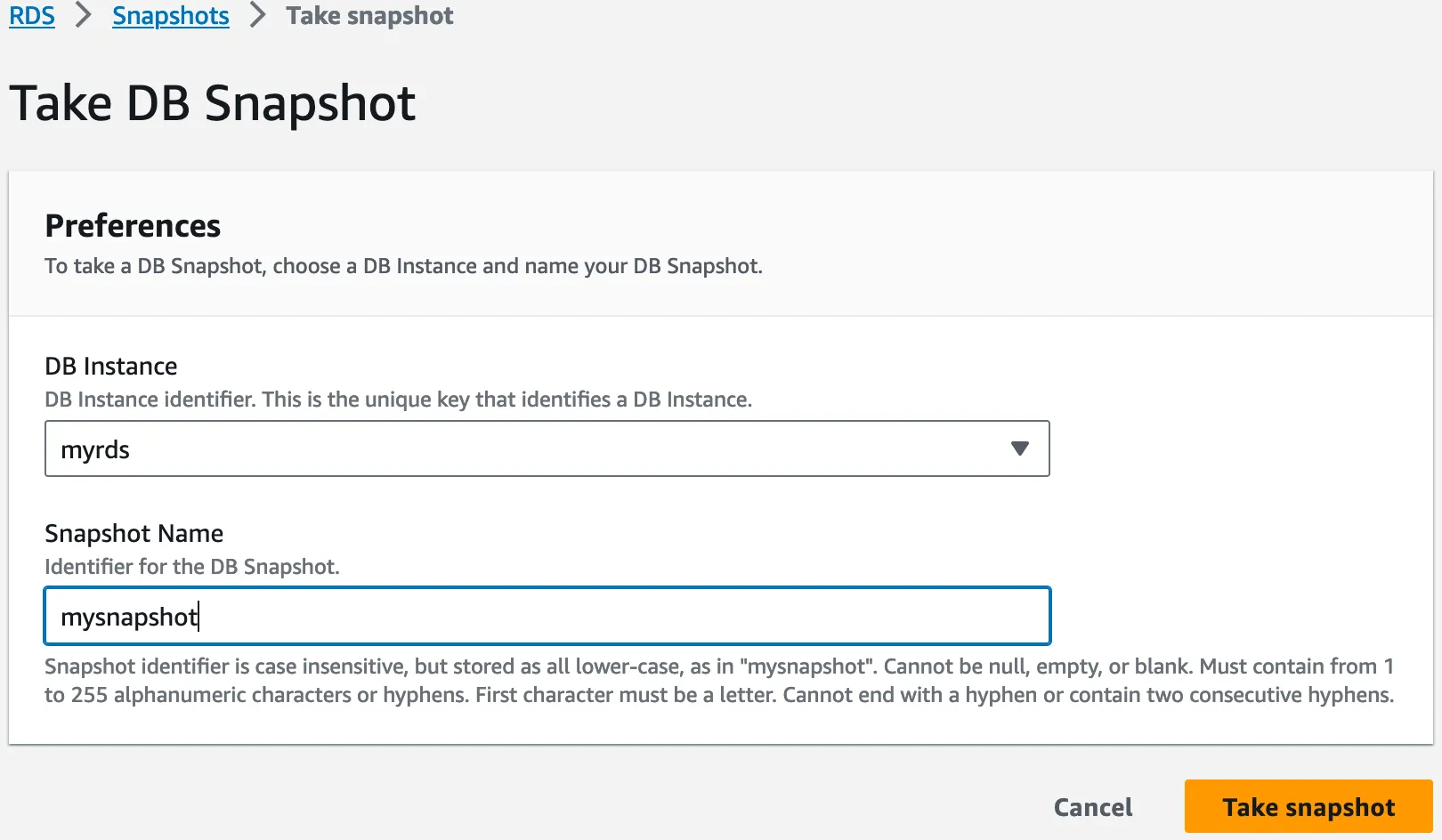Select the Take snapshot breadcrumb item
Image resolution: width=1442 pixels, height=840 pixels.
pyautogui.click(x=369, y=15)
